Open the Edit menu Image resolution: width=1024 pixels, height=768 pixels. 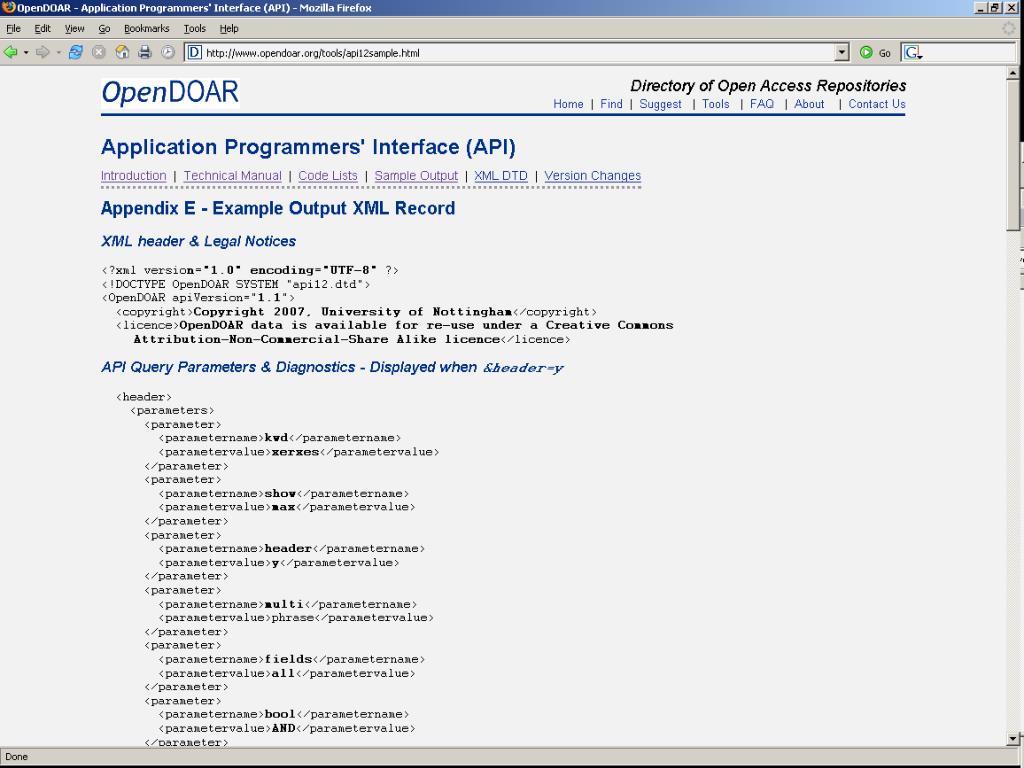[x=42, y=29]
